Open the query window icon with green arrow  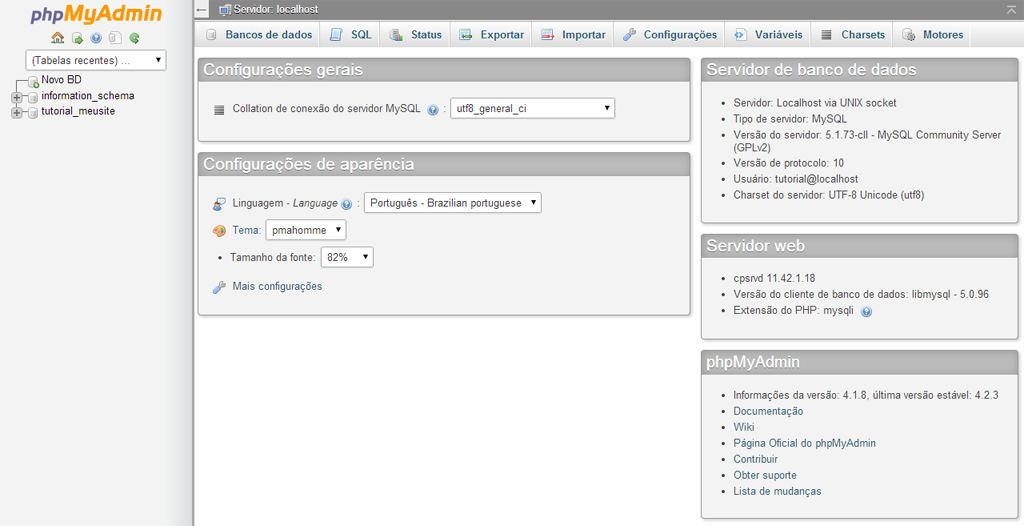tap(77, 38)
